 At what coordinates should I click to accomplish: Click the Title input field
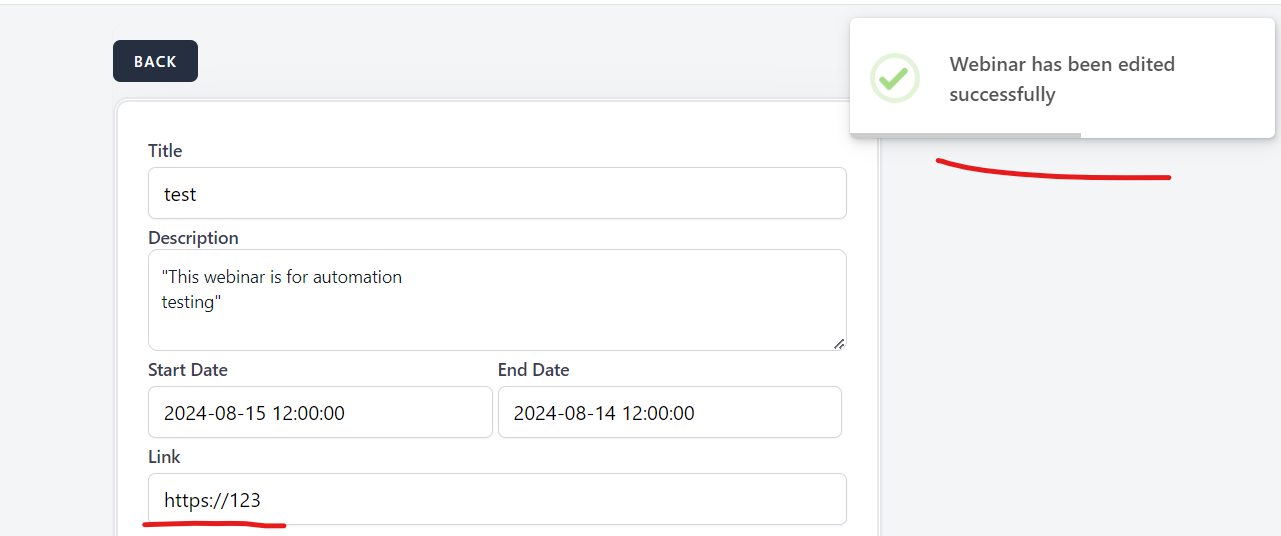click(497, 193)
